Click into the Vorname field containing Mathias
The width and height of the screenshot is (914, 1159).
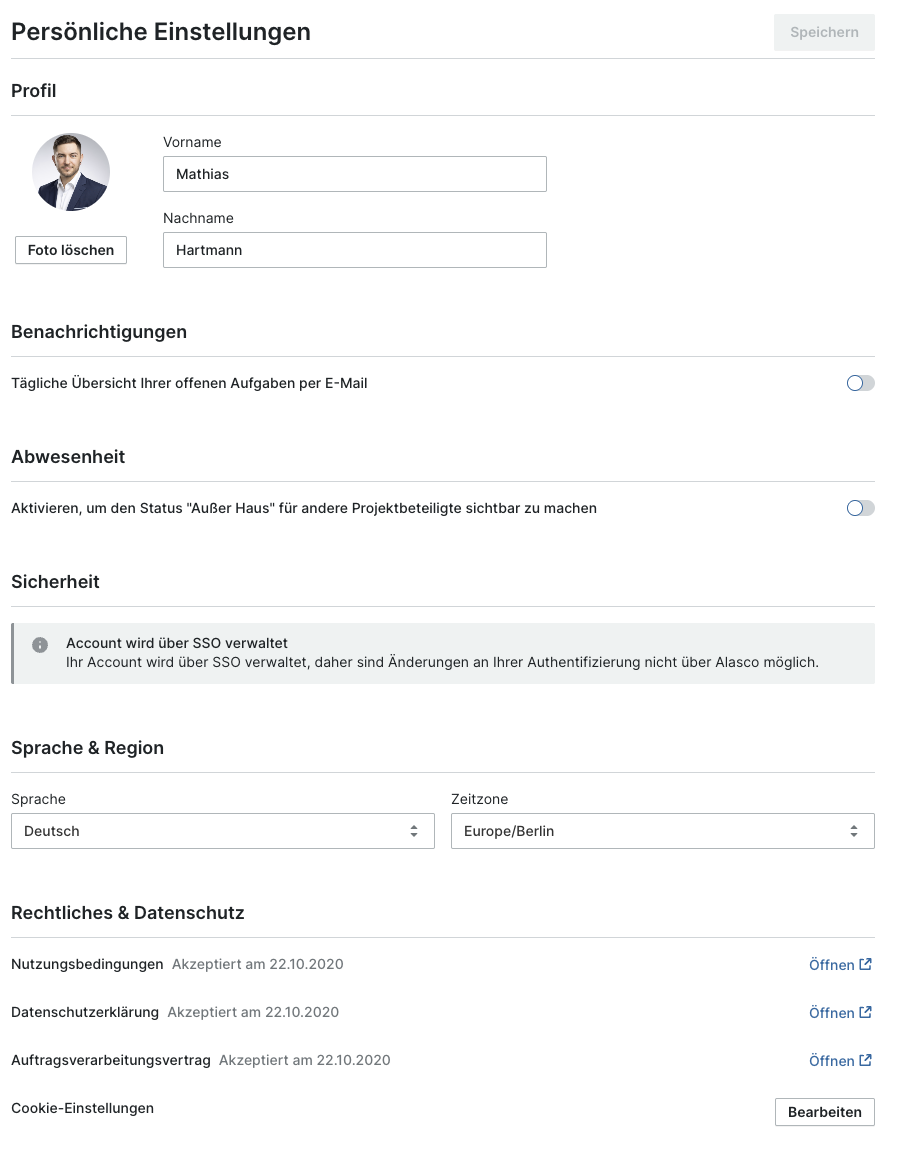[355, 174]
